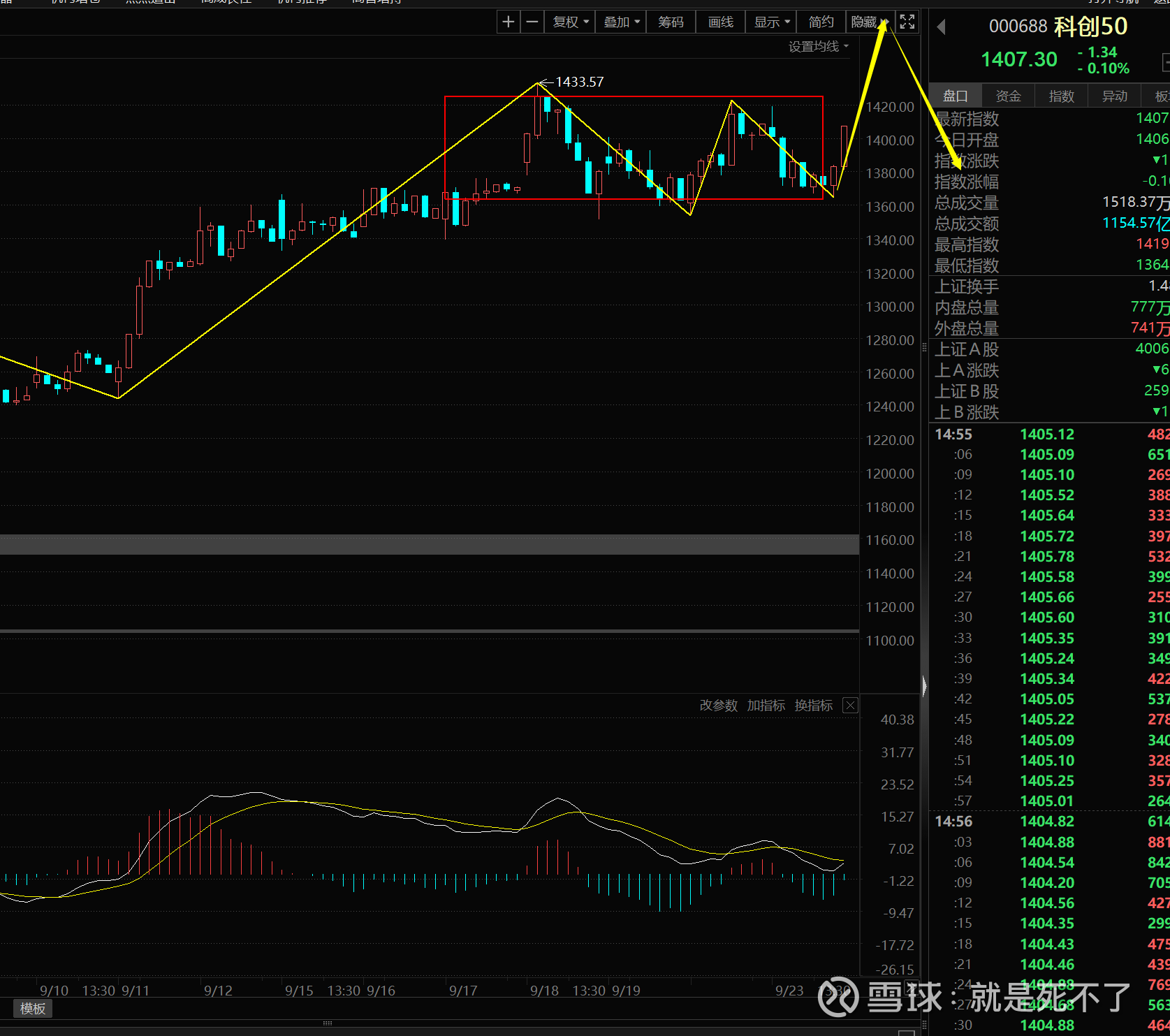Open the 复权 dropdown

pyautogui.click(x=571, y=22)
